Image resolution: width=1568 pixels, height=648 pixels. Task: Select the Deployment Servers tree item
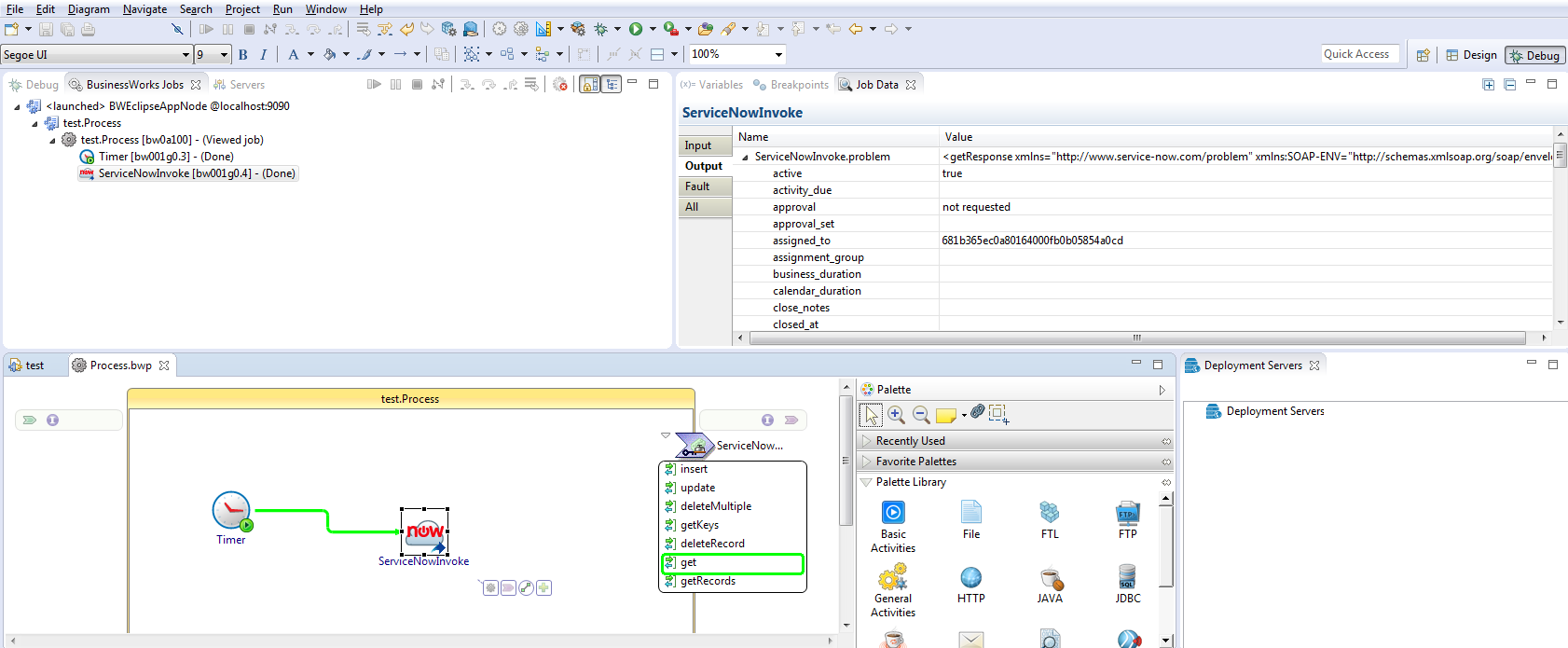pos(1264,411)
